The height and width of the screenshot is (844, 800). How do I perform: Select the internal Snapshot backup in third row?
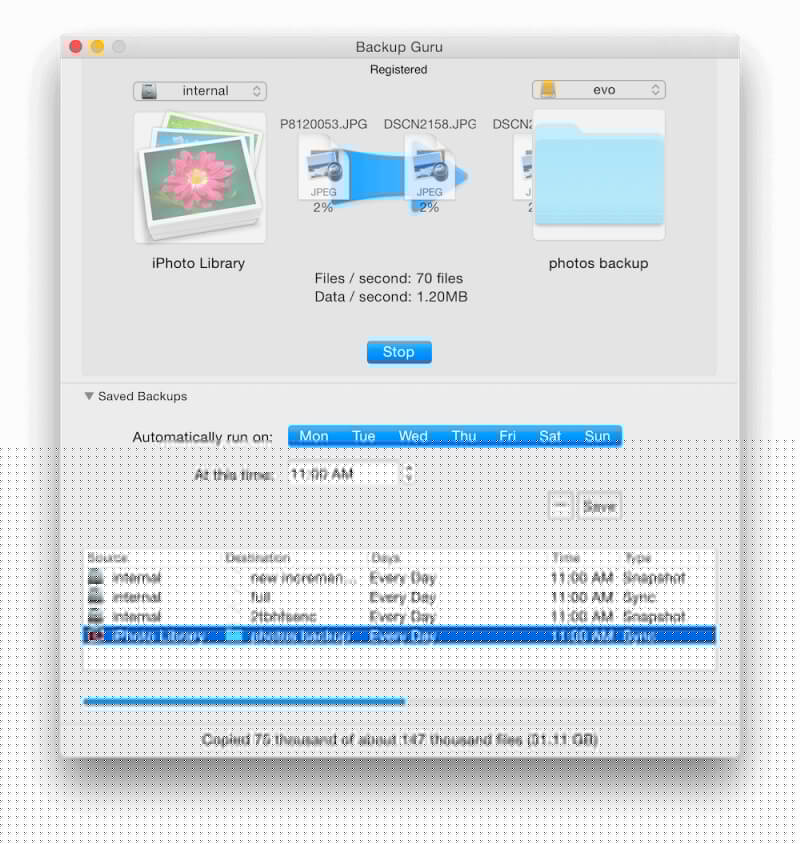click(x=399, y=616)
